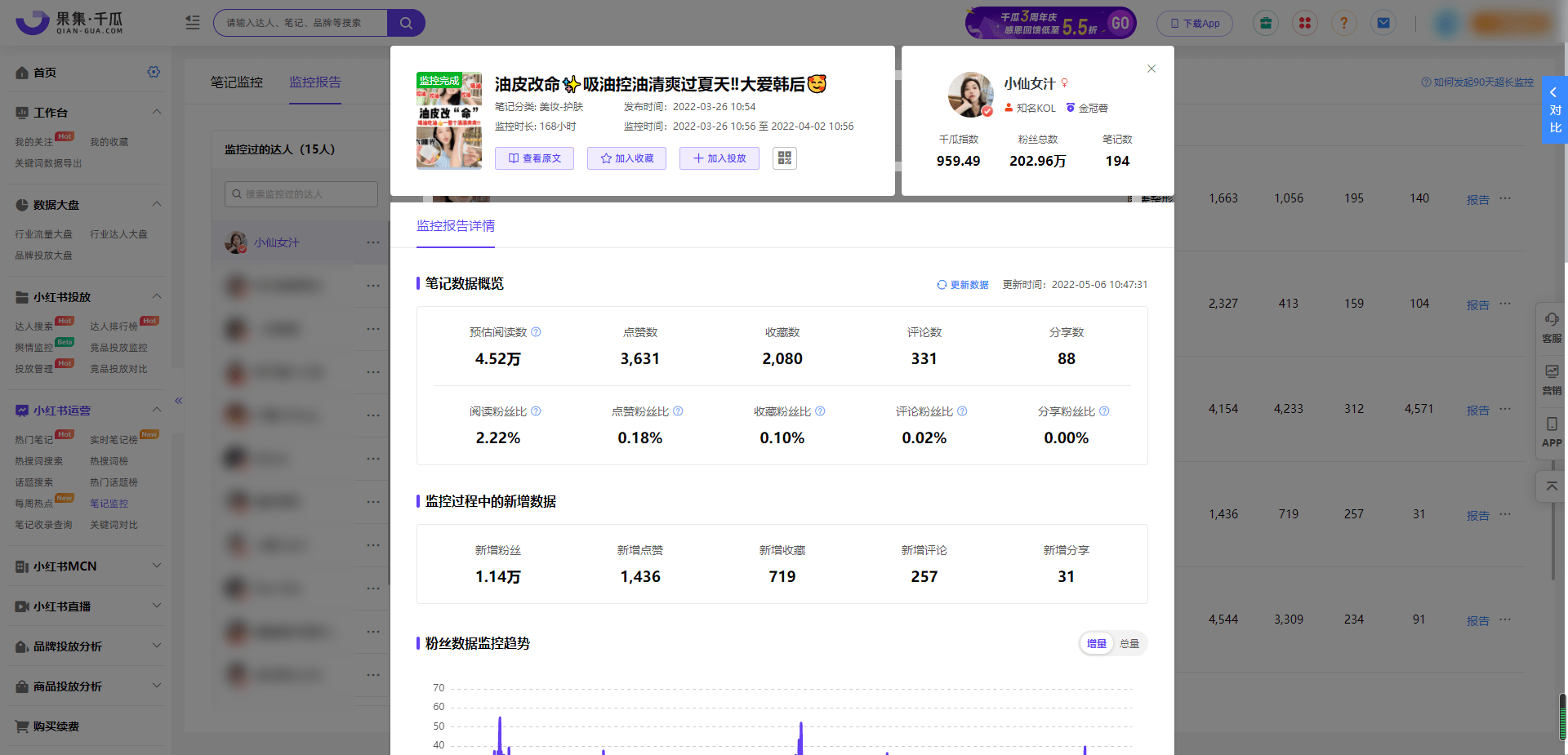
Task: Select the 监控报告详情 tab
Action: (456, 226)
